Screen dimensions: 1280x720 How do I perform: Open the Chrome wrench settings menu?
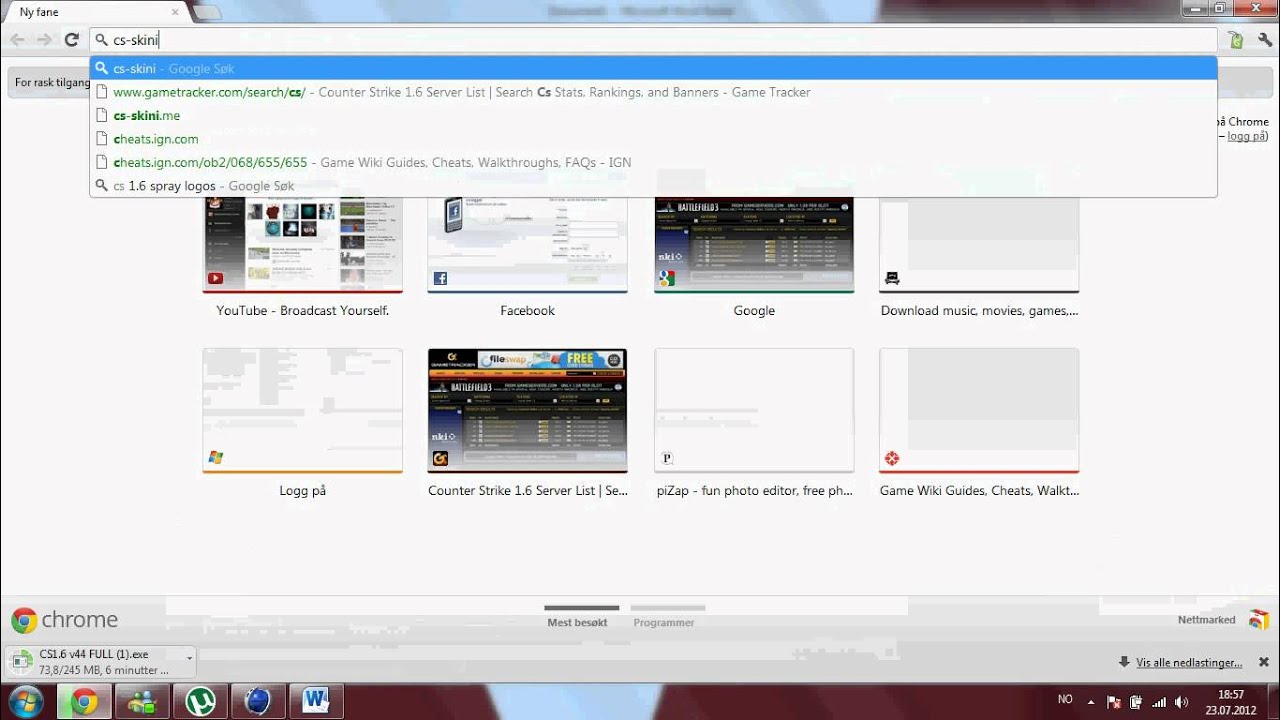tap(1265, 40)
